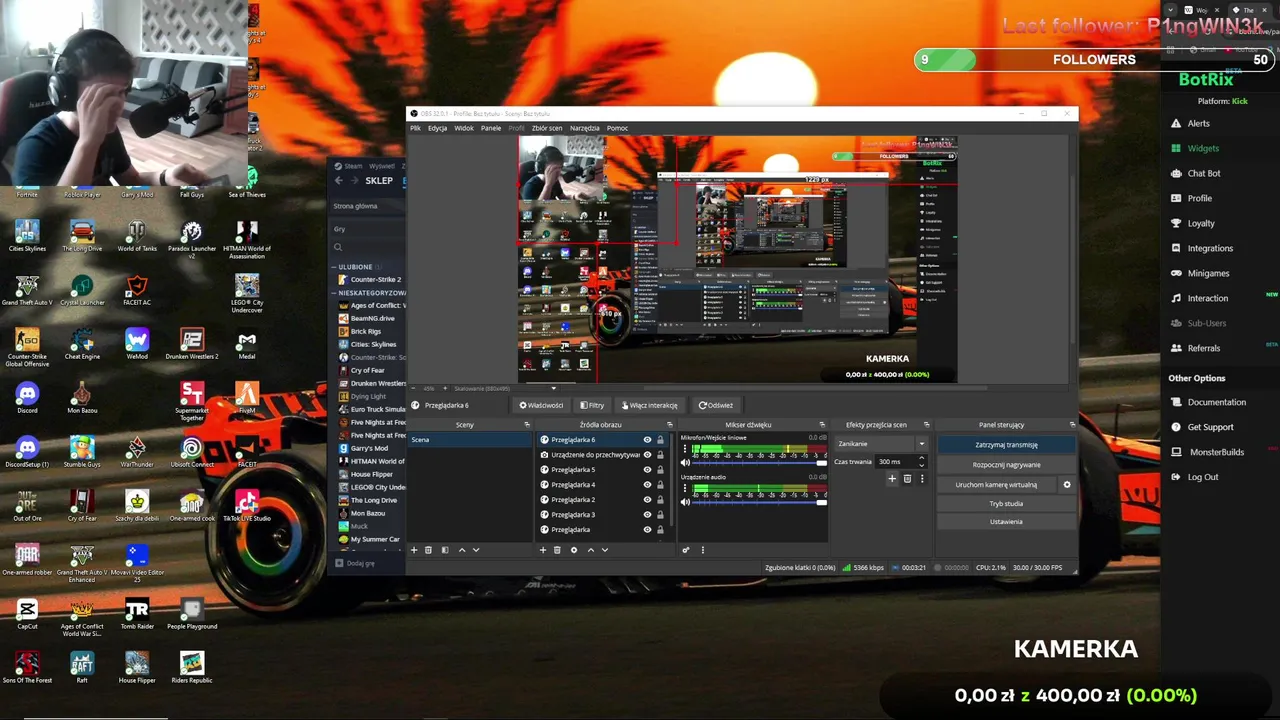Open audio mixer menu three dots
The image size is (1280, 720).
pos(703,550)
